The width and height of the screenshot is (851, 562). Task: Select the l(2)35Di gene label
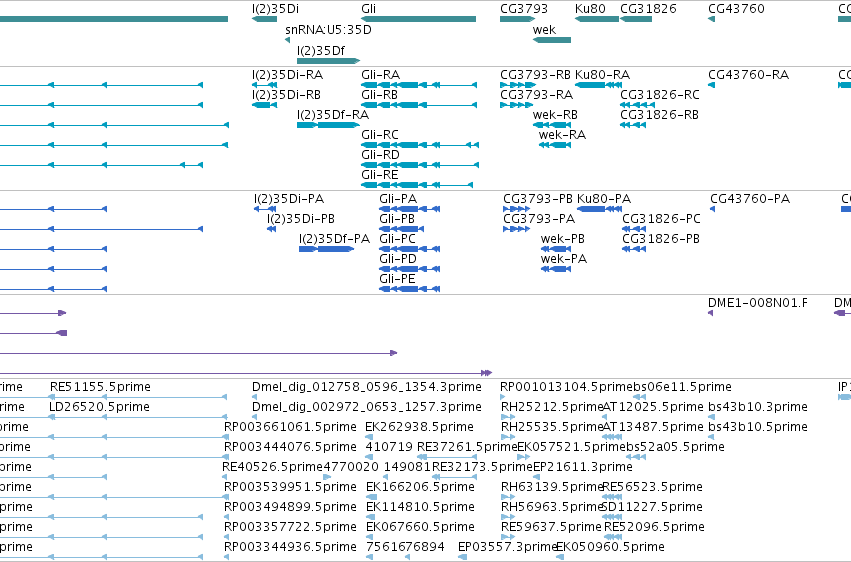[275, 9]
